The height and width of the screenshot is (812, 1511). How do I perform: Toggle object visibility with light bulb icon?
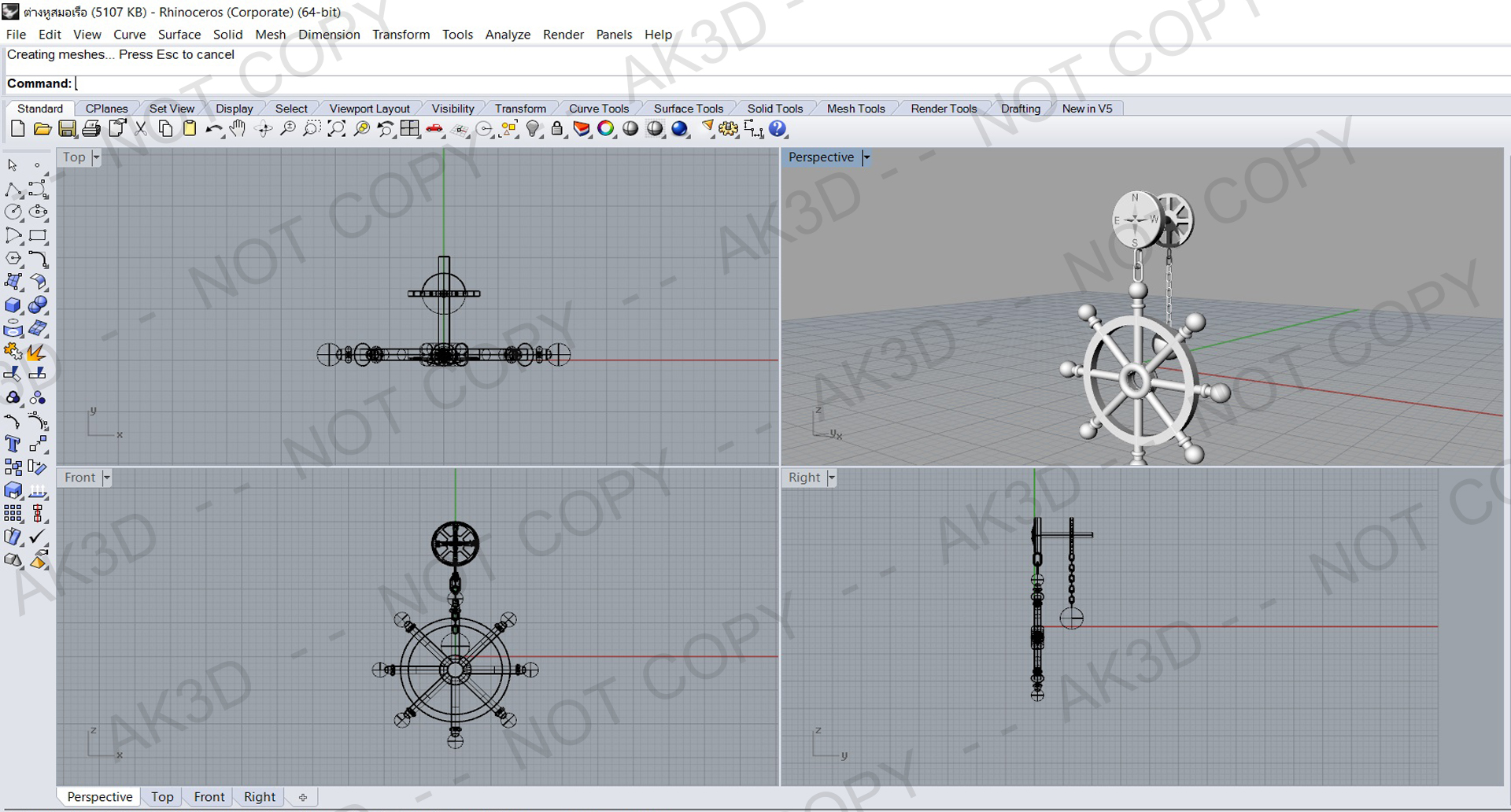[533, 129]
